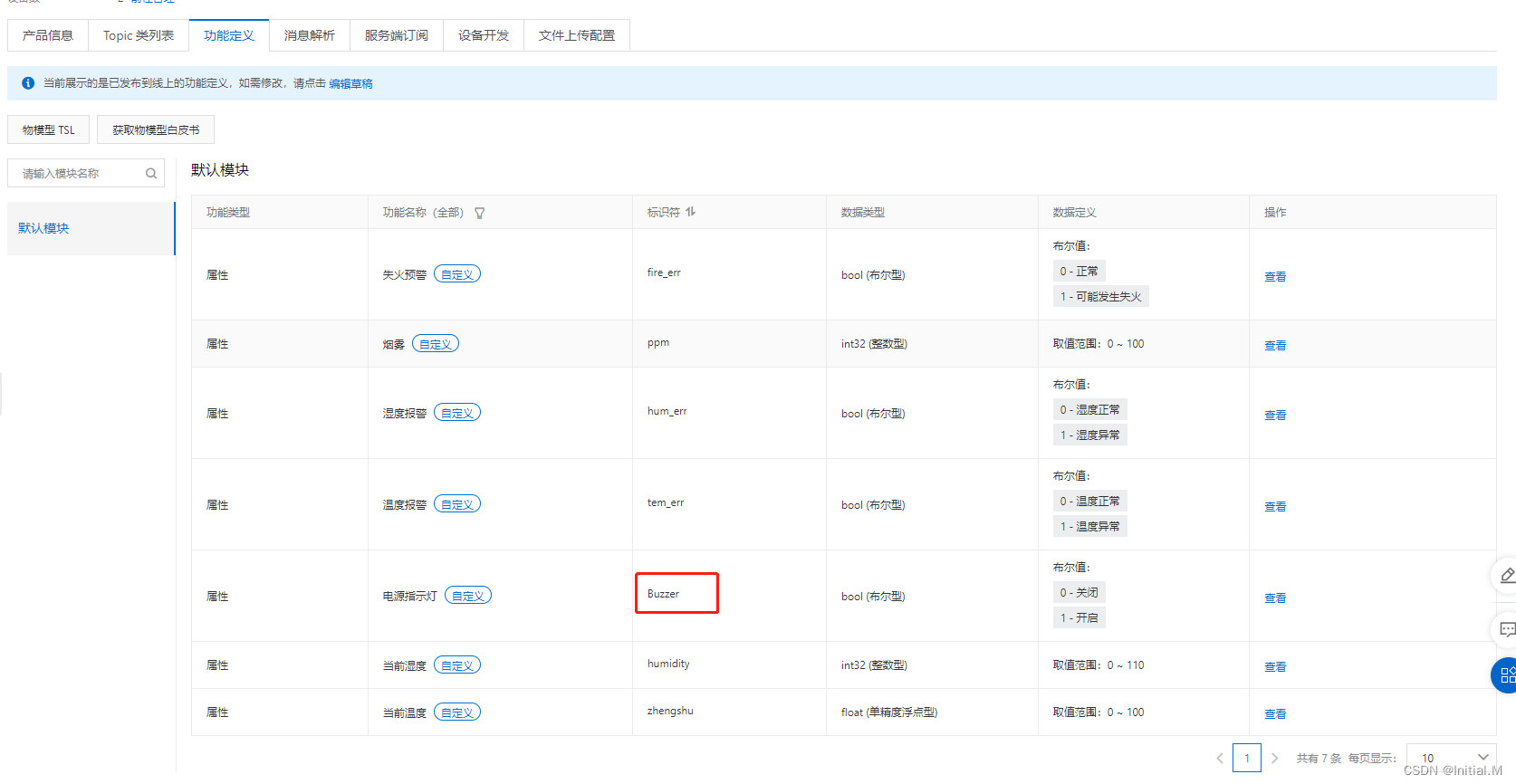
Task: Click the 失火预警 function name
Action: click(405, 275)
